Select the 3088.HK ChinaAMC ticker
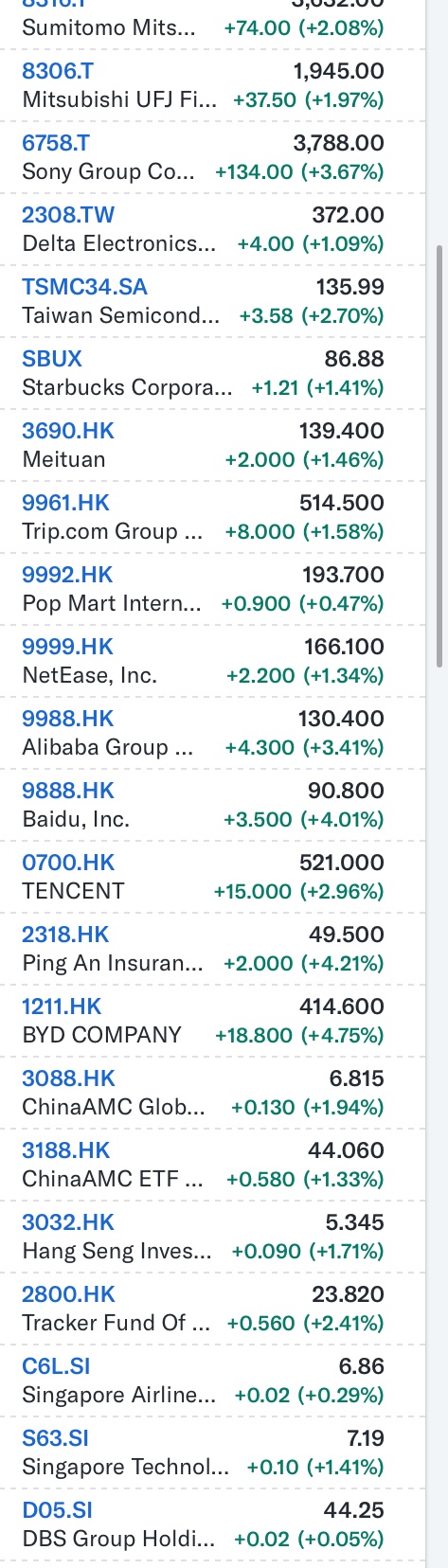448x1568 pixels. click(x=68, y=1078)
